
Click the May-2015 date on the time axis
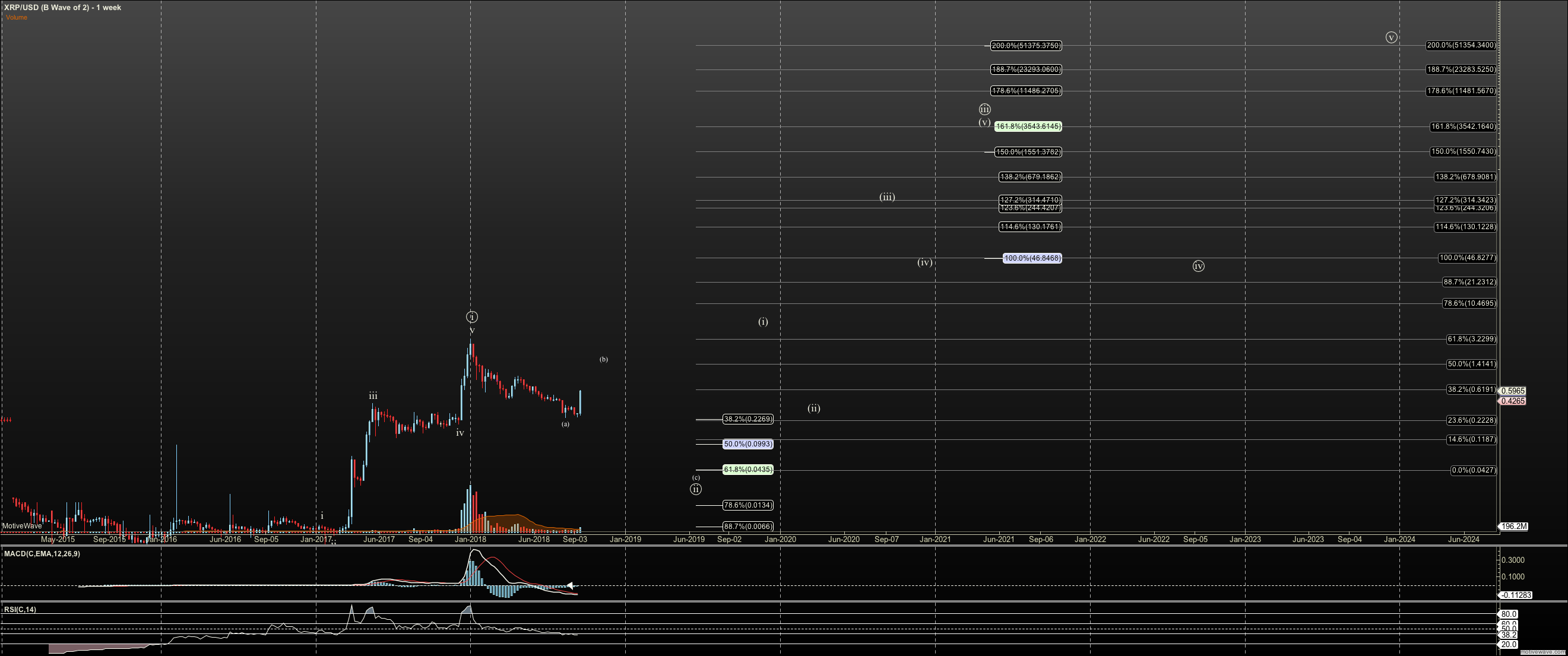coord(58,539)
